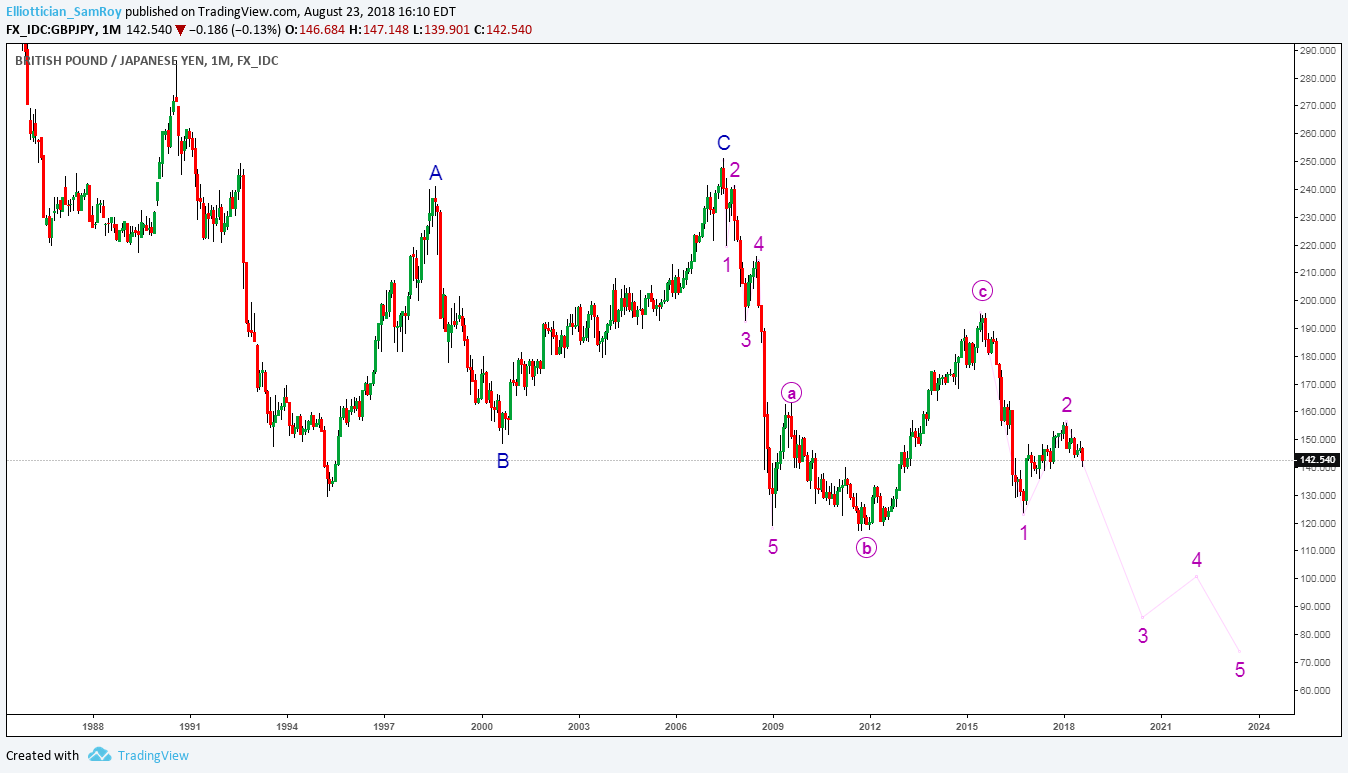Select the purple 5 label below the 2009 low
1348x773 pixels.
tap(773, 547)
